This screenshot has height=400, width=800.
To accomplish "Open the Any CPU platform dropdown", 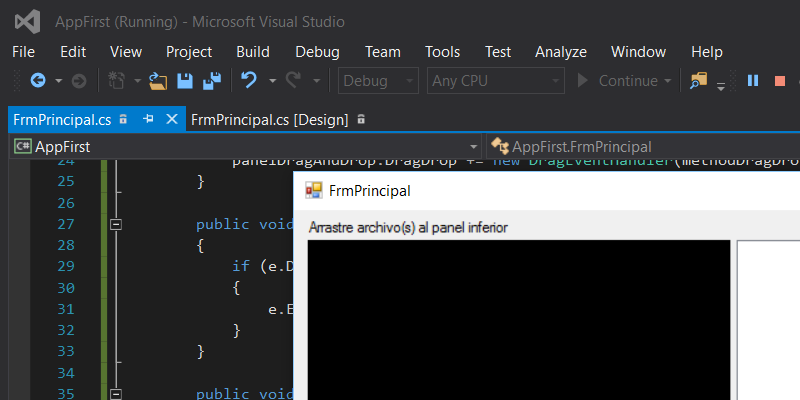I will (495, 81).
